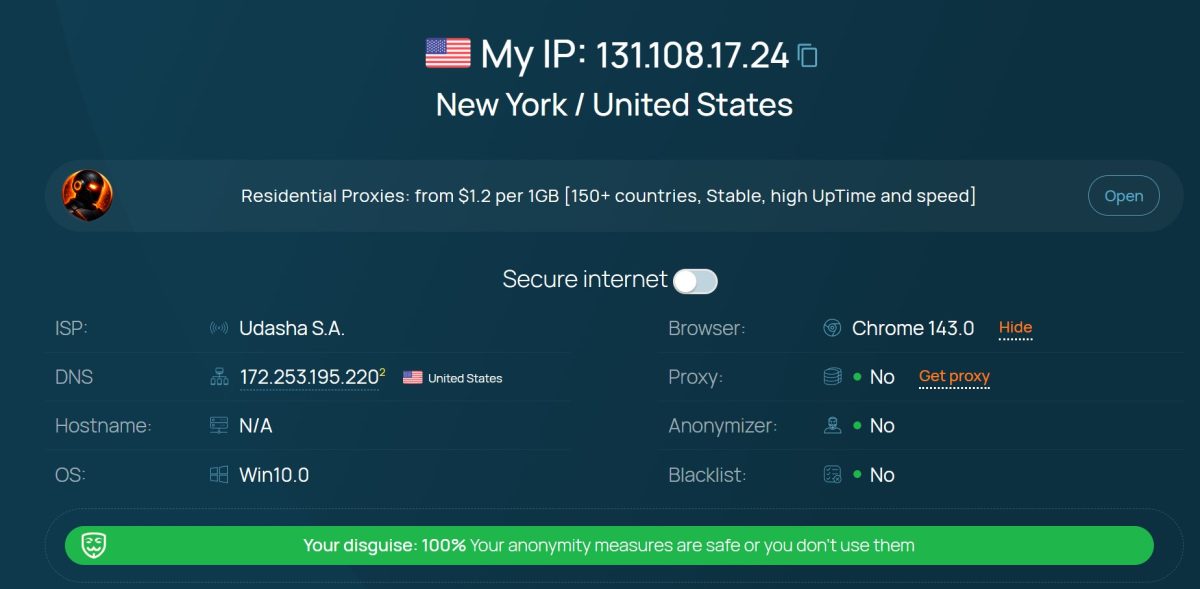Click the Residential Proxies banner text

pyautogui.click(x=608, y=196)
